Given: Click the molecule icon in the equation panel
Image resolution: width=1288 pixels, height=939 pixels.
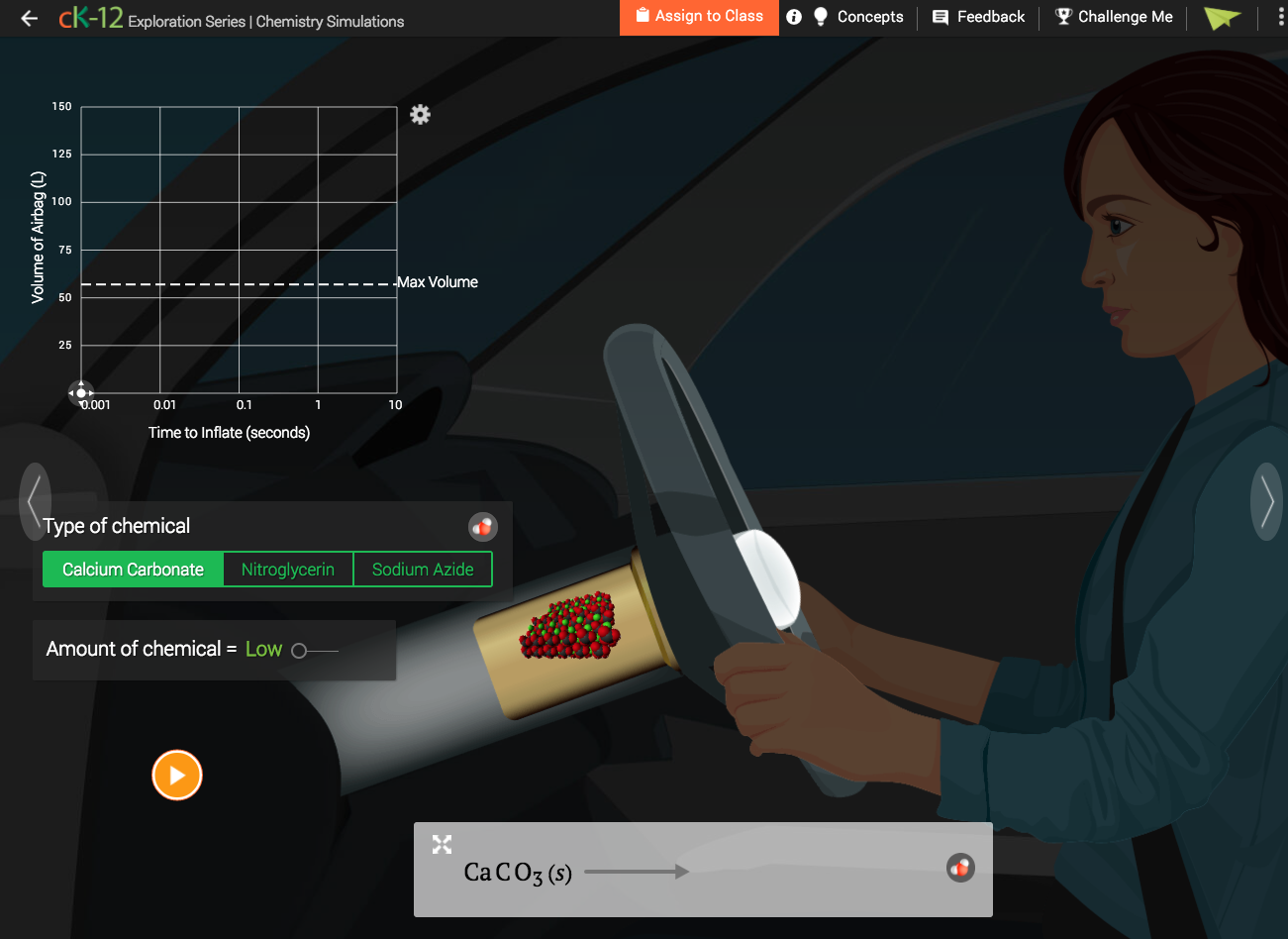Looking at the screenshot, I should [x=959, y=868].
